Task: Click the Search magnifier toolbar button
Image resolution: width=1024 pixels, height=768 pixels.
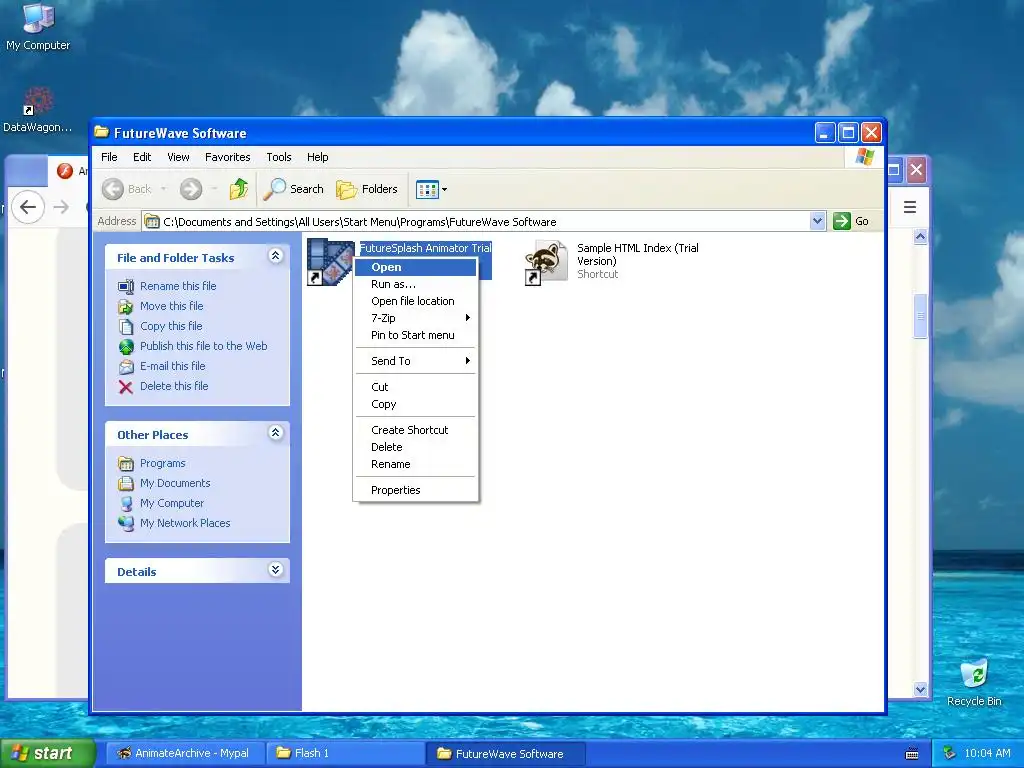Action: (294, 189)
